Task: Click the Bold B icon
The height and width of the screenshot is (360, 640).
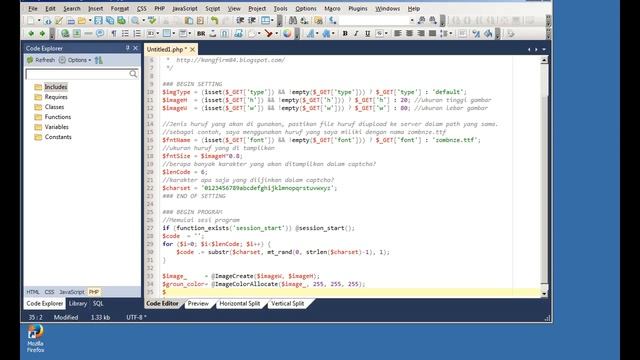Action: click(x=345, y=33)
